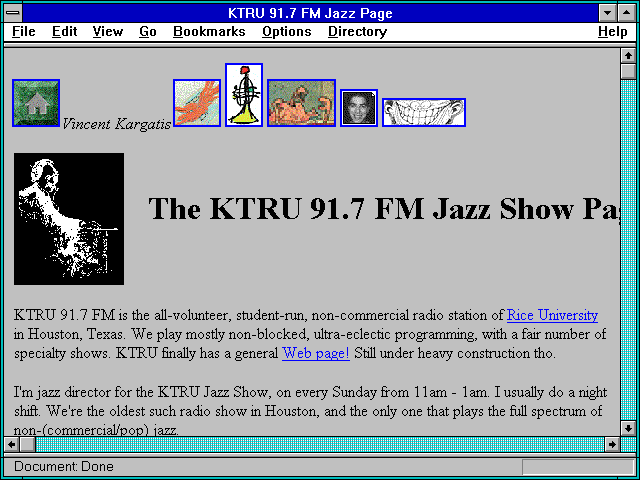Click the title bar text KTRU 91.7 FM Jazz Page
Screen dimensions: 640x480
pos(310,13)
